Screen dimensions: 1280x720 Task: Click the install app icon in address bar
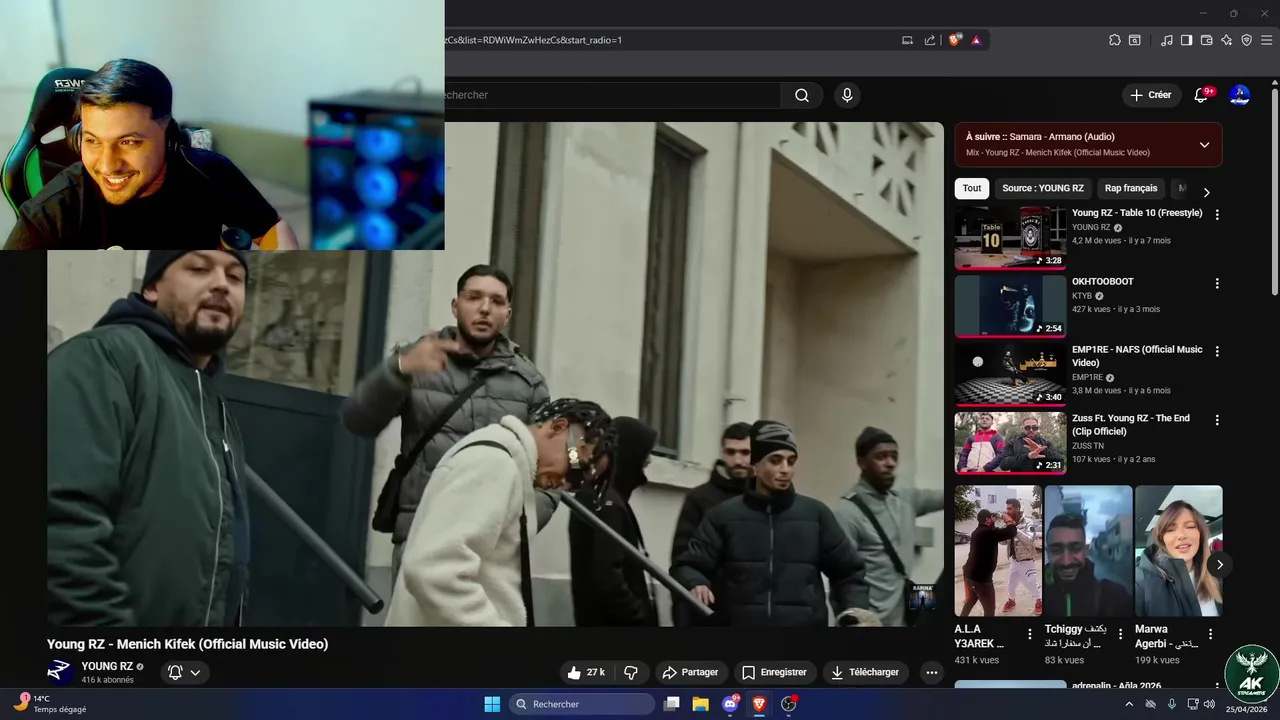[x=907, y=40]
